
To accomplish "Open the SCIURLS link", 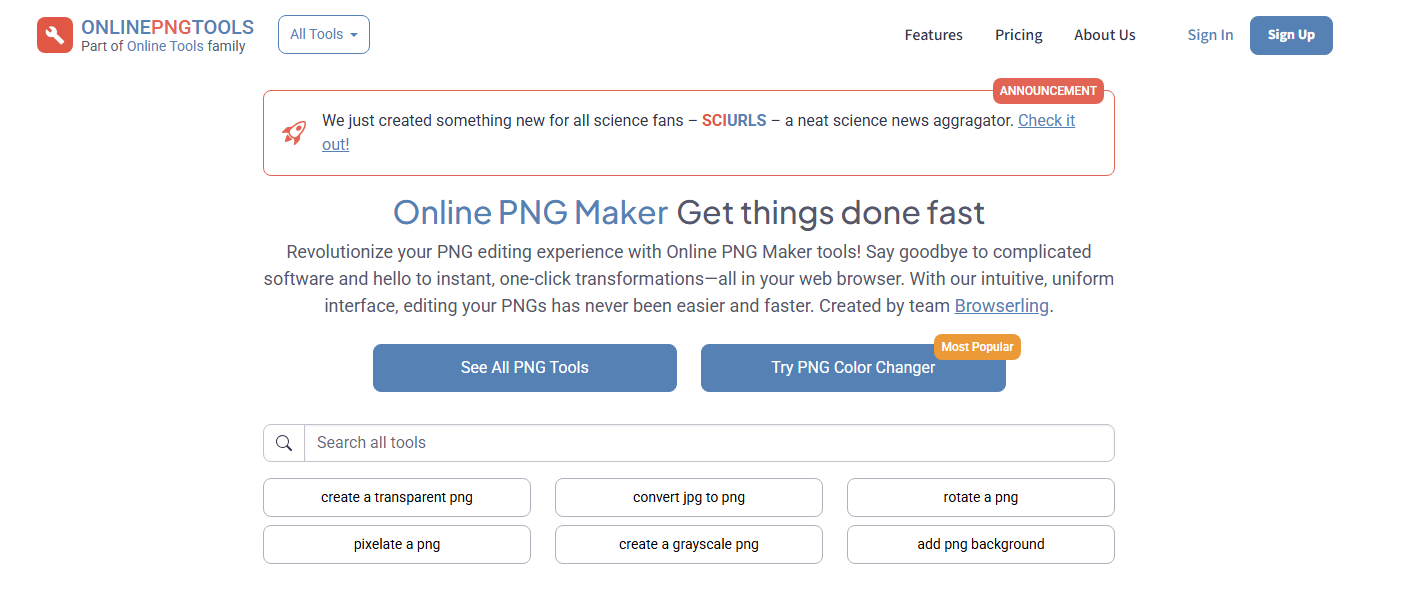I will point(734,120).
